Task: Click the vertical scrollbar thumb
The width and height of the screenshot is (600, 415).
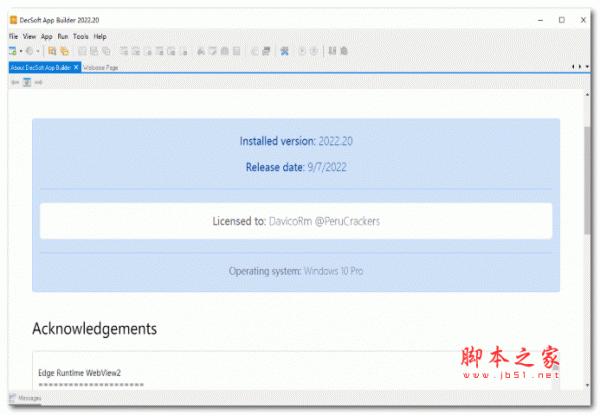Action: (x=587, y=180)
